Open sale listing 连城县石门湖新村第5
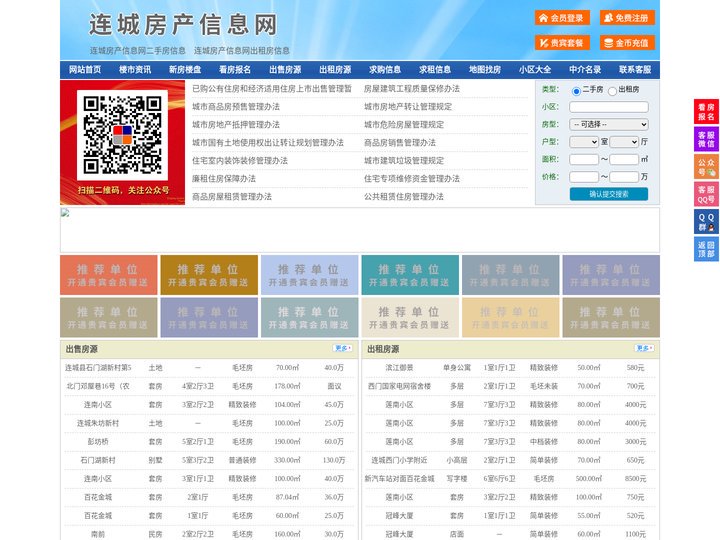 [x=98, y=368]
